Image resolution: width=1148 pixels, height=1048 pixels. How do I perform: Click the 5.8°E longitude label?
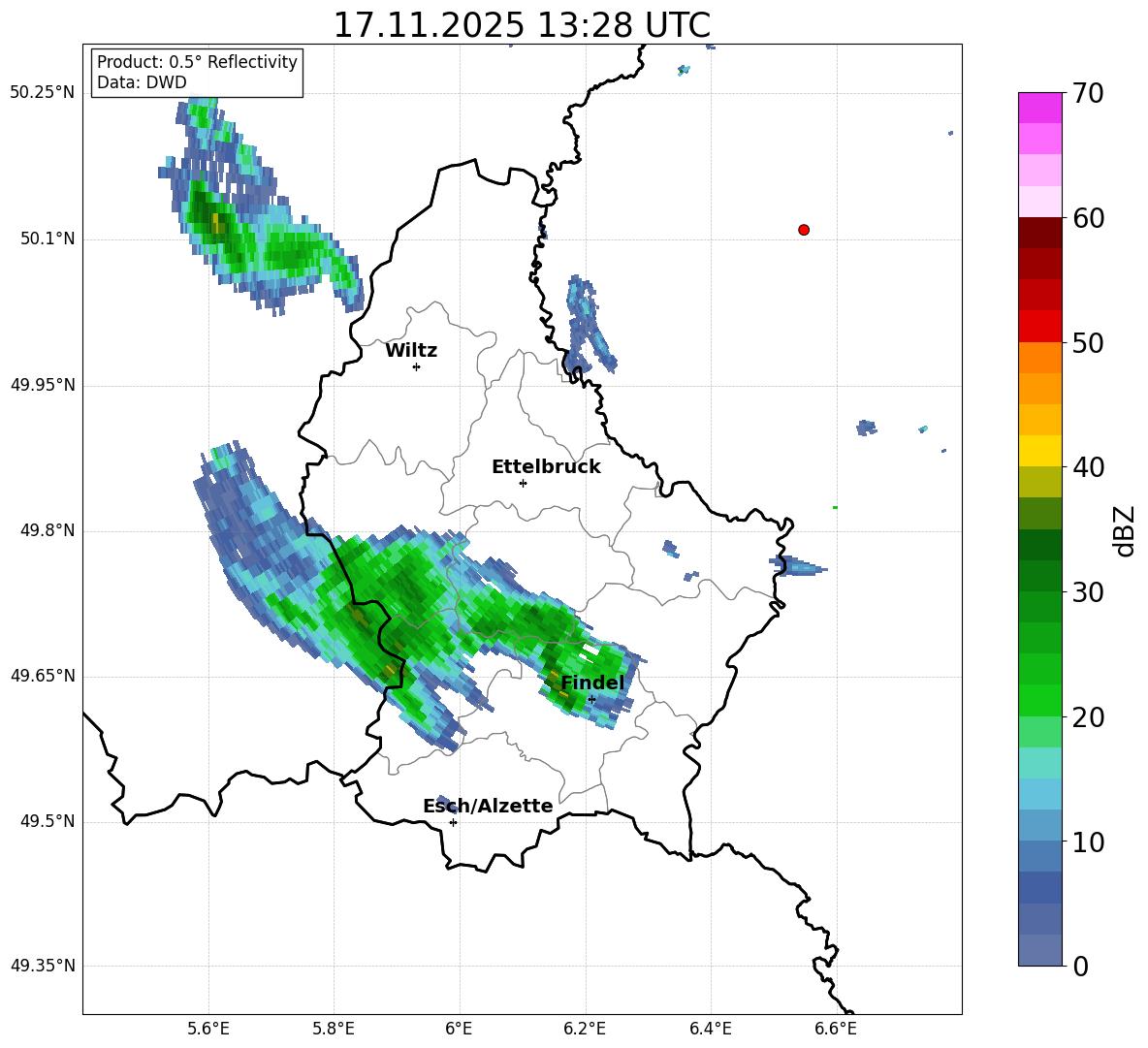point(334,1029)
